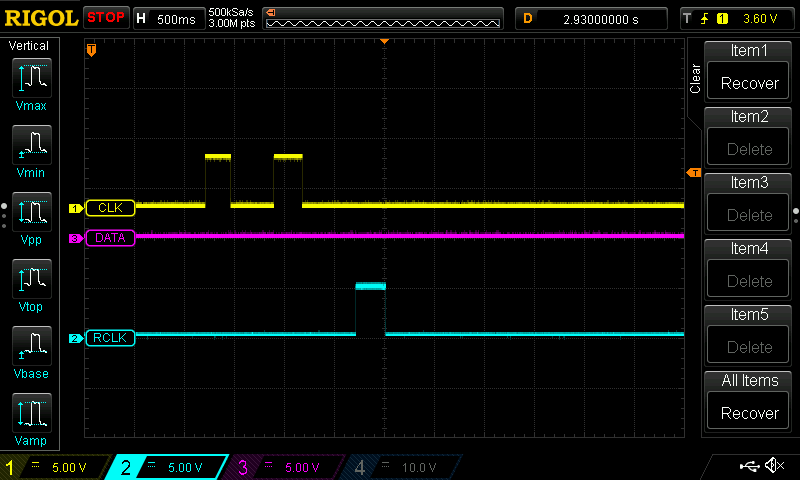Click the channel 3 ground marker
This screenshot has height=480, width=800.
point(76,238)
